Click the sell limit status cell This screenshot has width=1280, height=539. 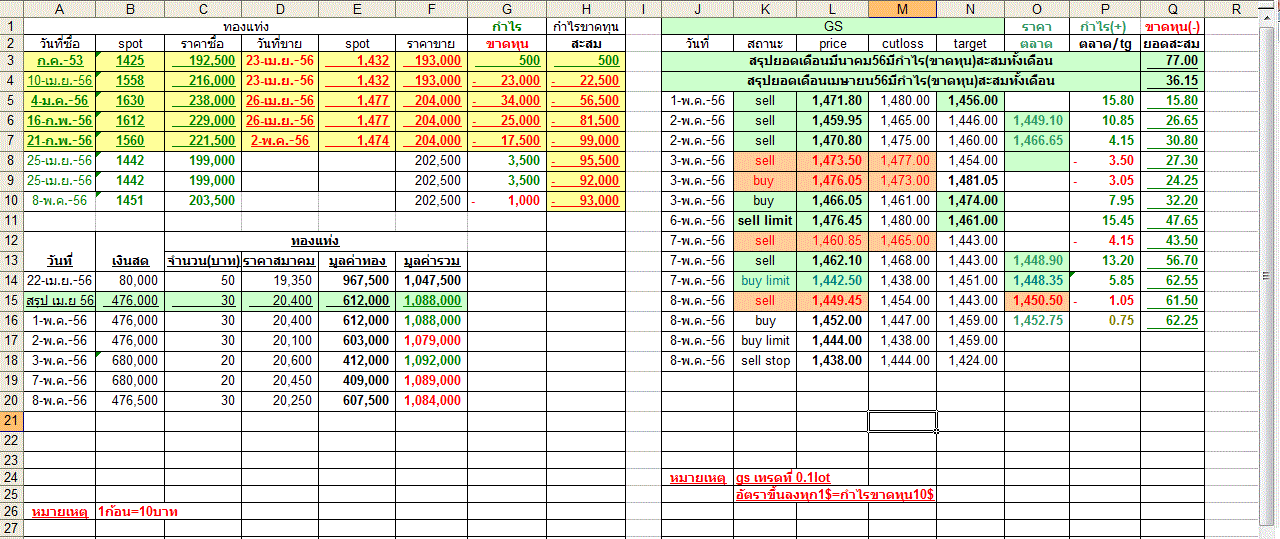point(765,220)
